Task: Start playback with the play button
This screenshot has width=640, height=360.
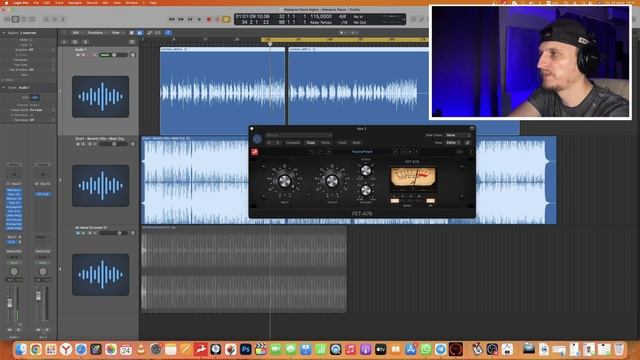Action: coord(200,19)
